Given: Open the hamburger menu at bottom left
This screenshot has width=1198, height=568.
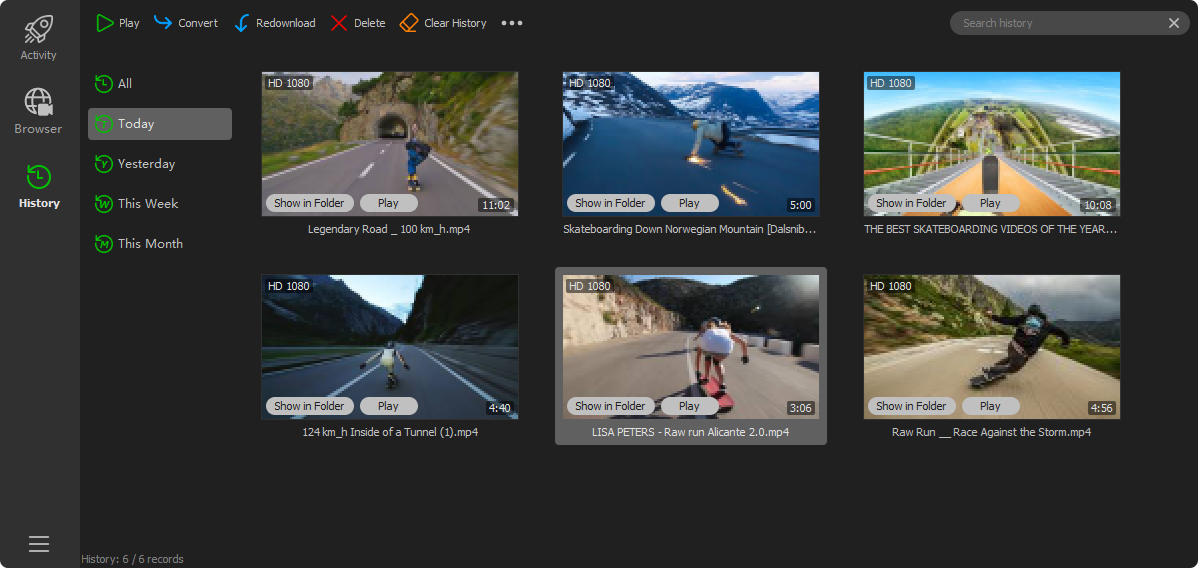Looking at the screenshot, I should click(39, 544).
